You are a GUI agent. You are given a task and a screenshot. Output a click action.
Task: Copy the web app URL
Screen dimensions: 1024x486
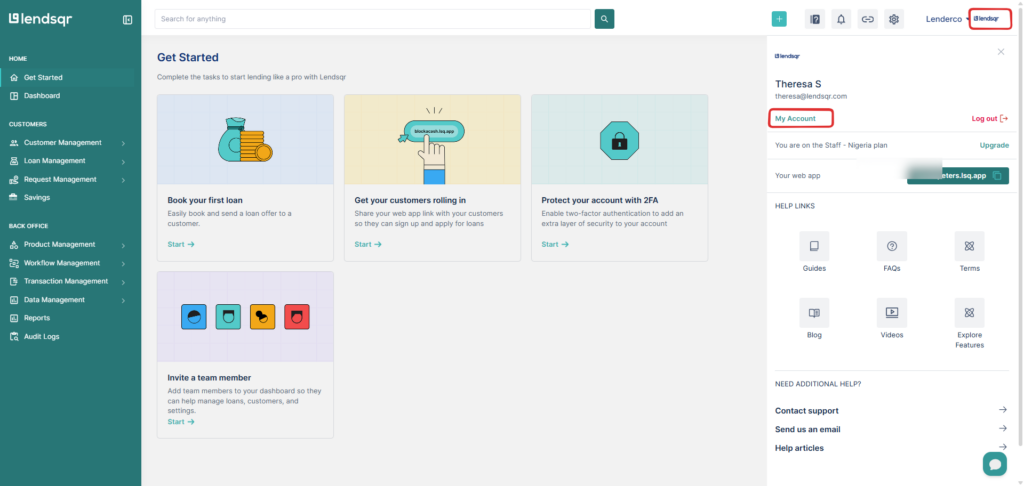998,176
